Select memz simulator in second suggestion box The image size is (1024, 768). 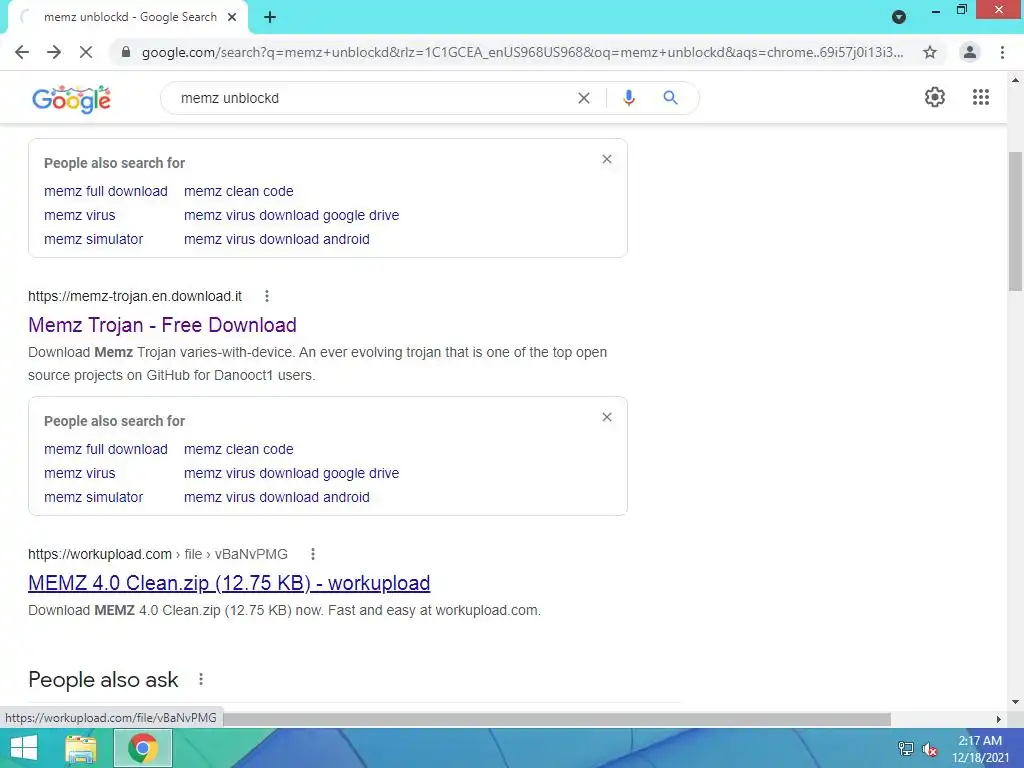[93, 498]
